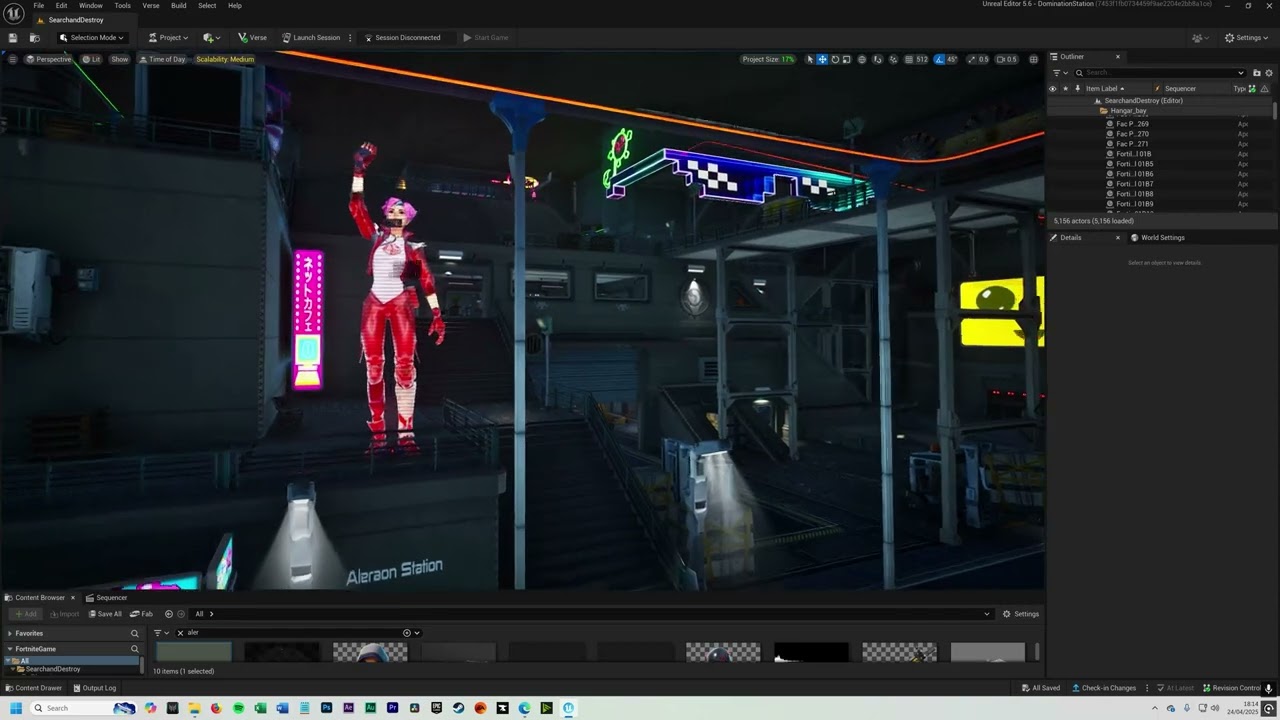Open the Selection Mode dropdown
Image resolution: width=1280 pixels, height=720 pixels.
(92, 38)
